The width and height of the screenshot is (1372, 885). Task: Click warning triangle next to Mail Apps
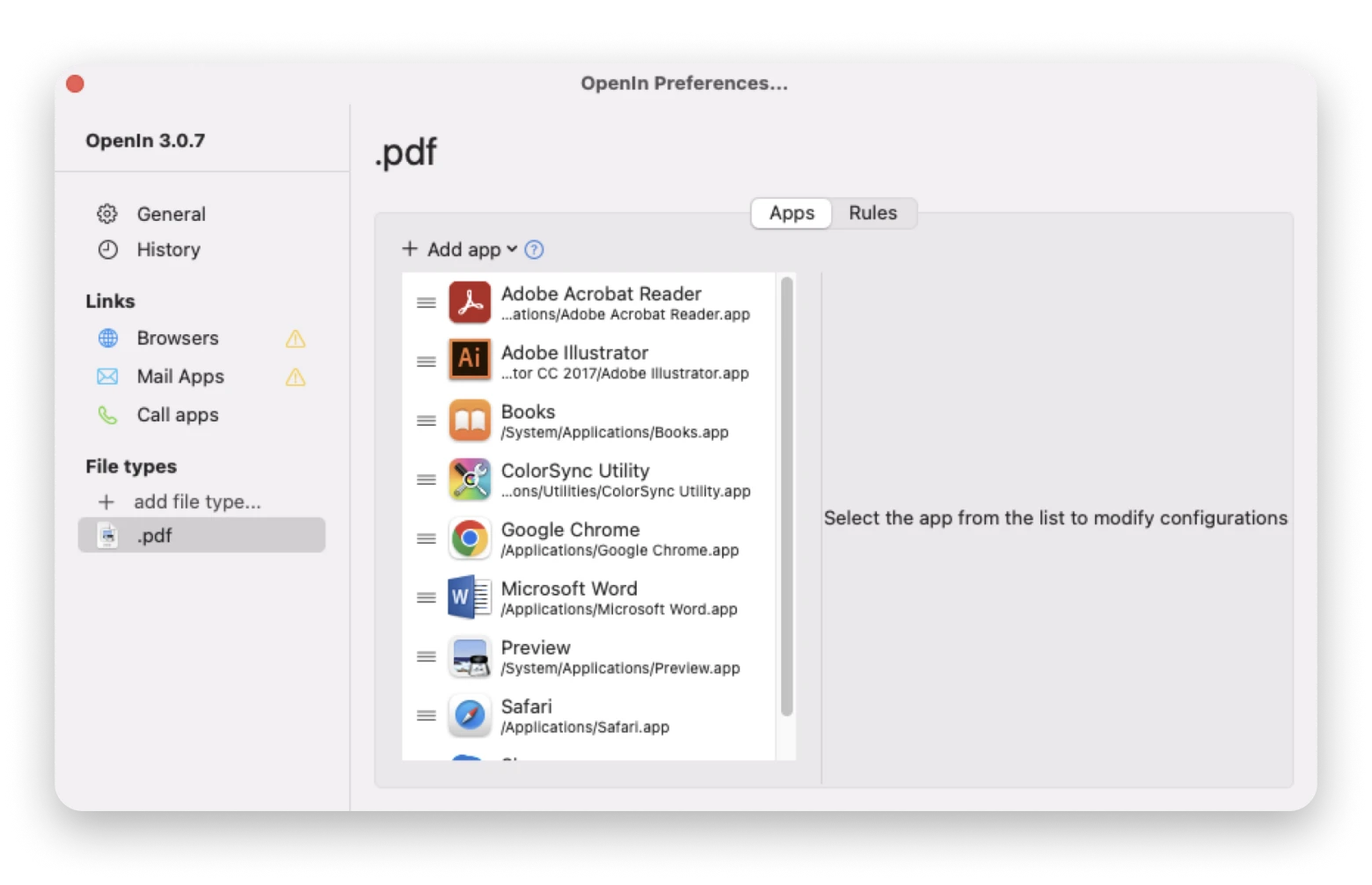[x=296, y=377]
